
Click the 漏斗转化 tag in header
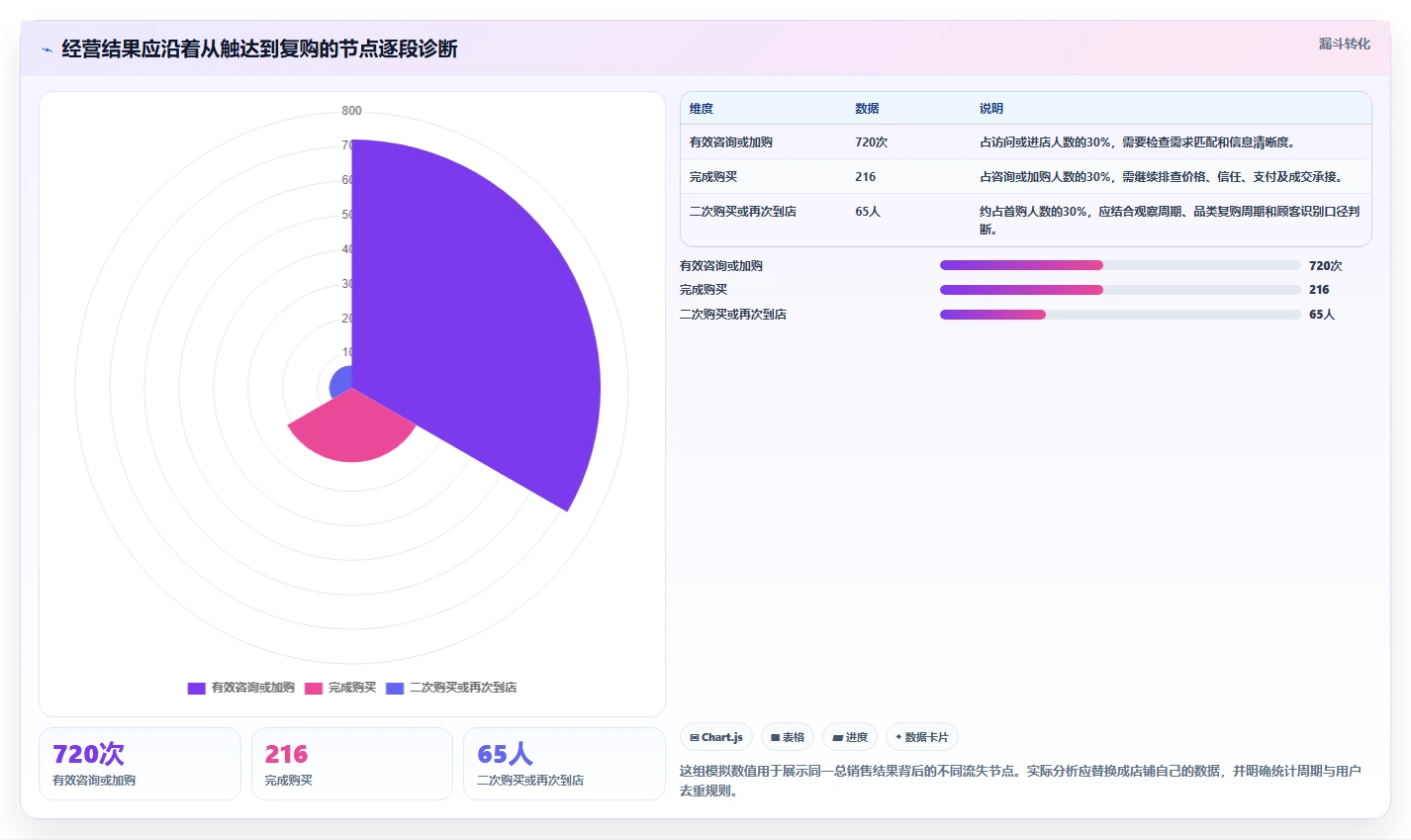[x=1345, y=44]
